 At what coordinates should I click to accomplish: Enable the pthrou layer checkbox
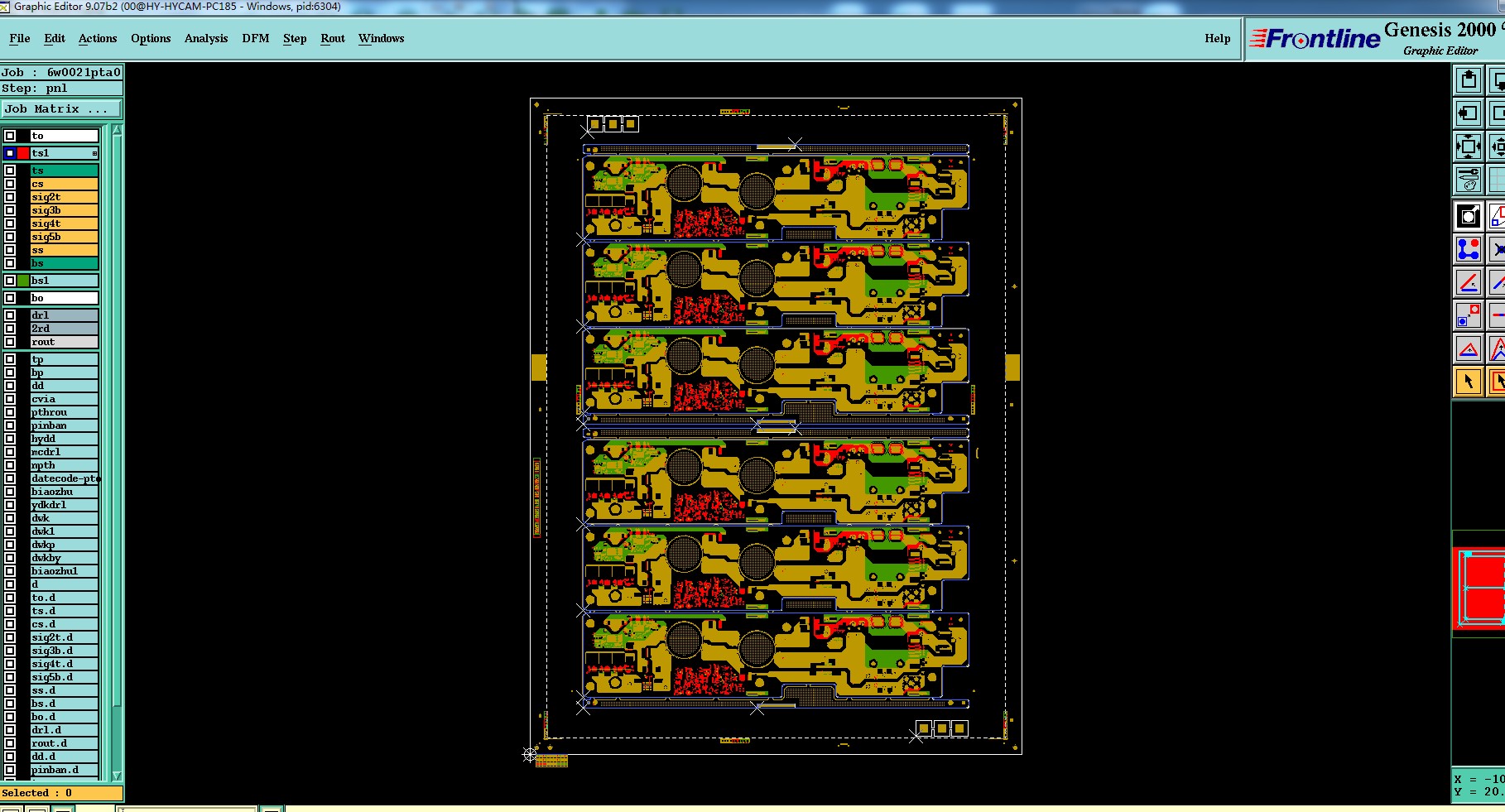(10, 412)
